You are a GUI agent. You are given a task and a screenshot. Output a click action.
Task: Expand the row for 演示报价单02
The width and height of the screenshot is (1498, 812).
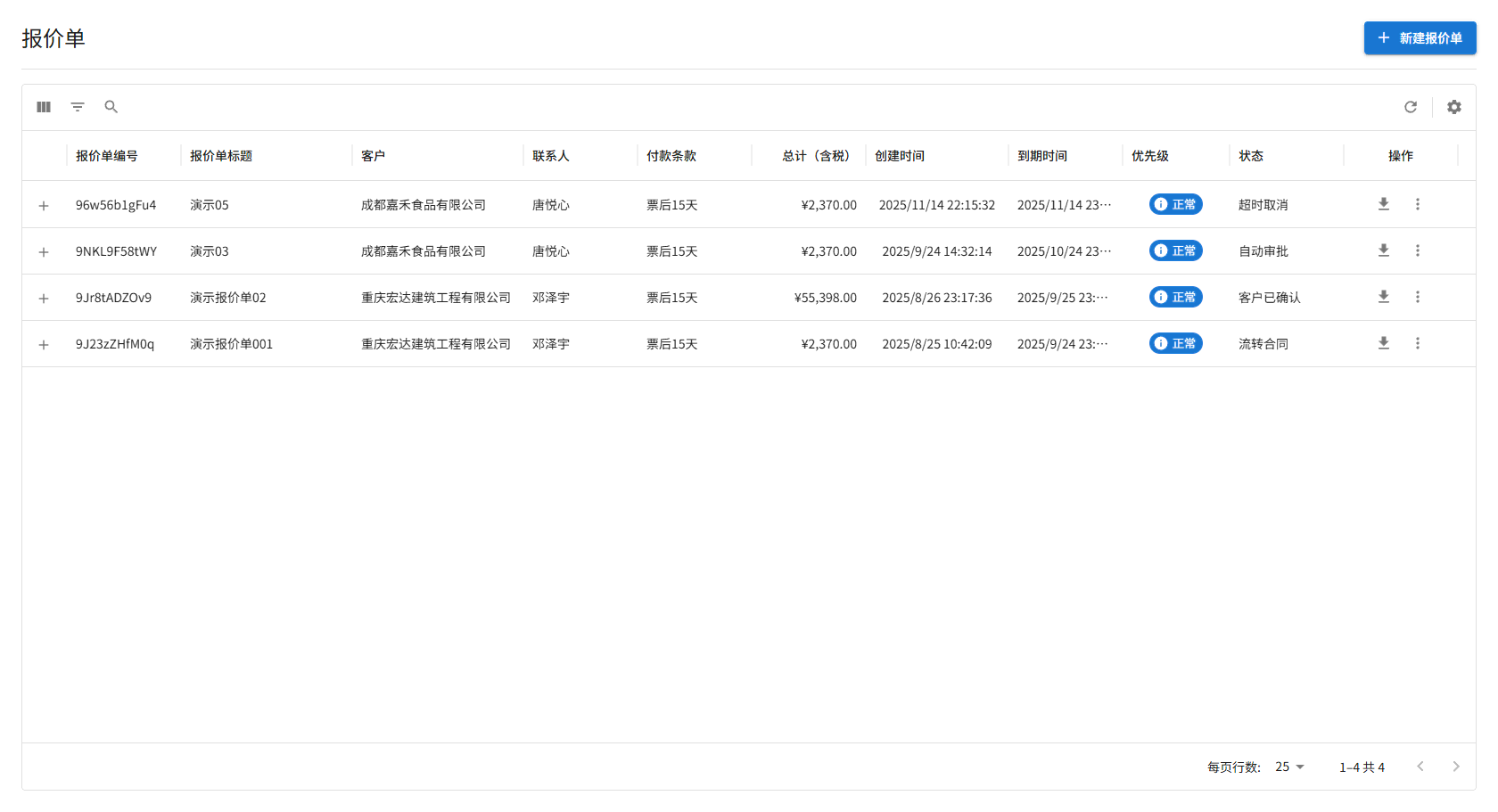(43, 297)
